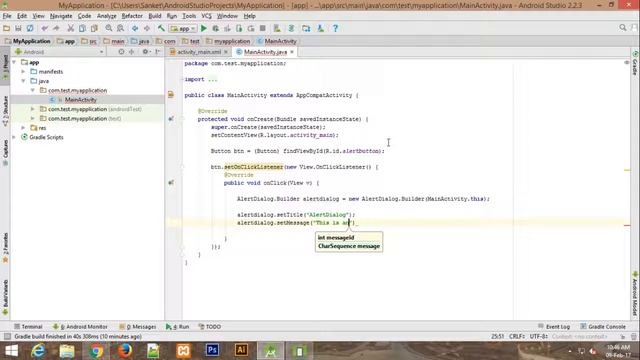Toggle the Structure side tool tab
The width and height of the screenshot is (640, 360).
coord(5,111)
